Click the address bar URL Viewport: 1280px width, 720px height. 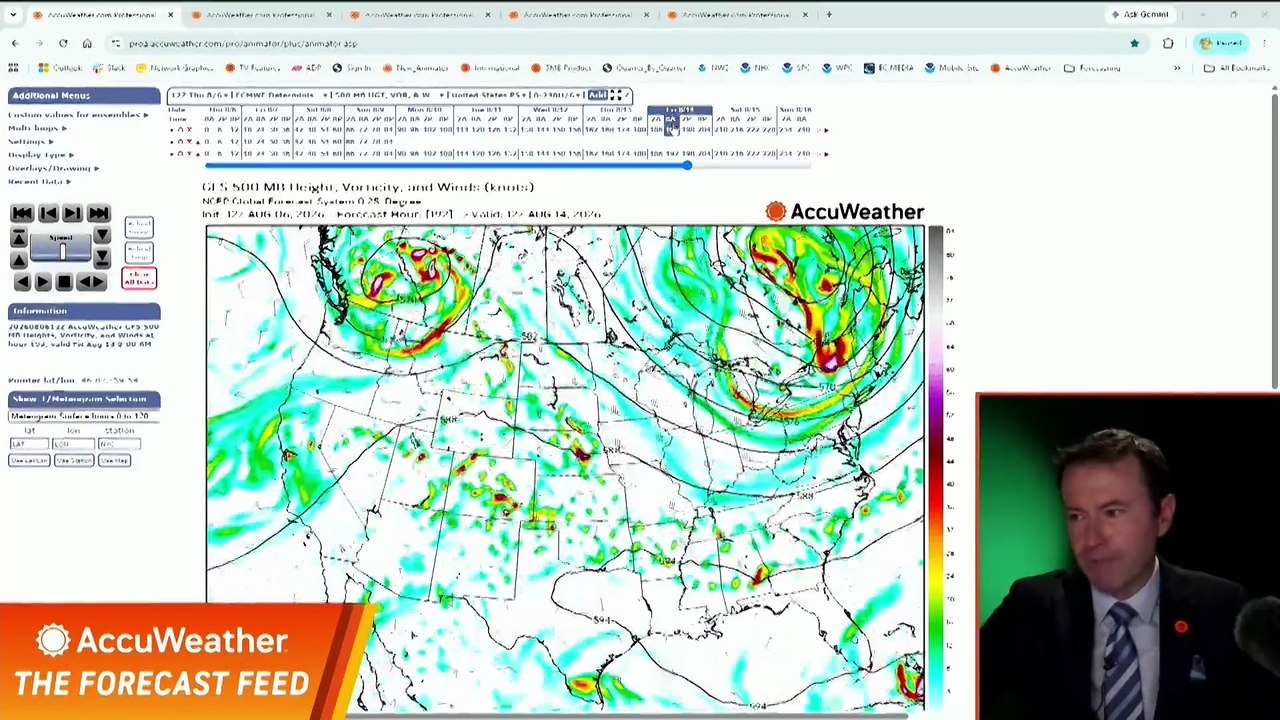pos(243,43)
